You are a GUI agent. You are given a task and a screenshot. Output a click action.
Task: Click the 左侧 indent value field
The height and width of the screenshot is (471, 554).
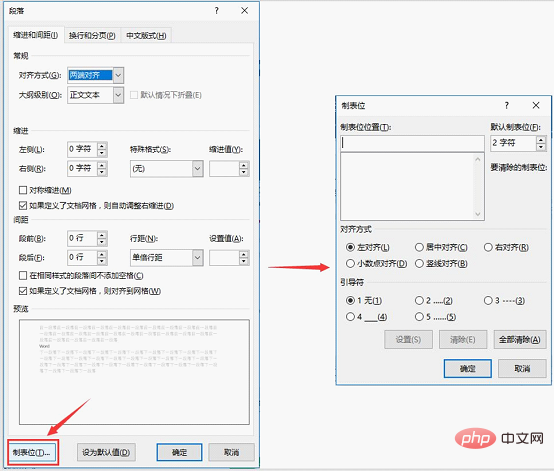[82, 149]
